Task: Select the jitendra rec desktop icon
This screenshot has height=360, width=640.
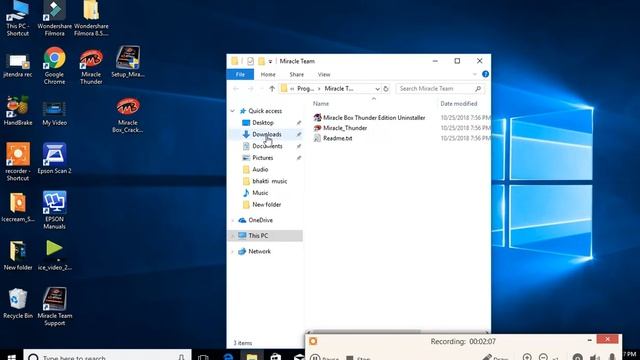Action: 17,65
